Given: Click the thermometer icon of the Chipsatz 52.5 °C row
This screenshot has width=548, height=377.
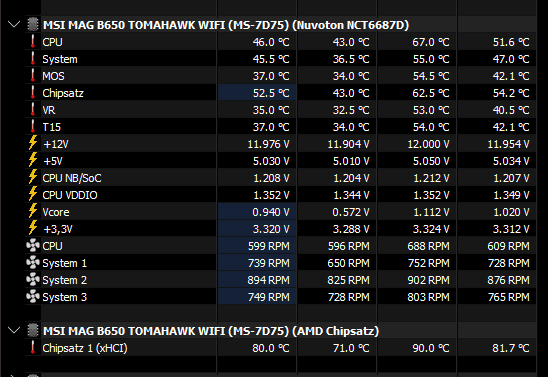Looking at the screenshot, I should coord(33,93).
